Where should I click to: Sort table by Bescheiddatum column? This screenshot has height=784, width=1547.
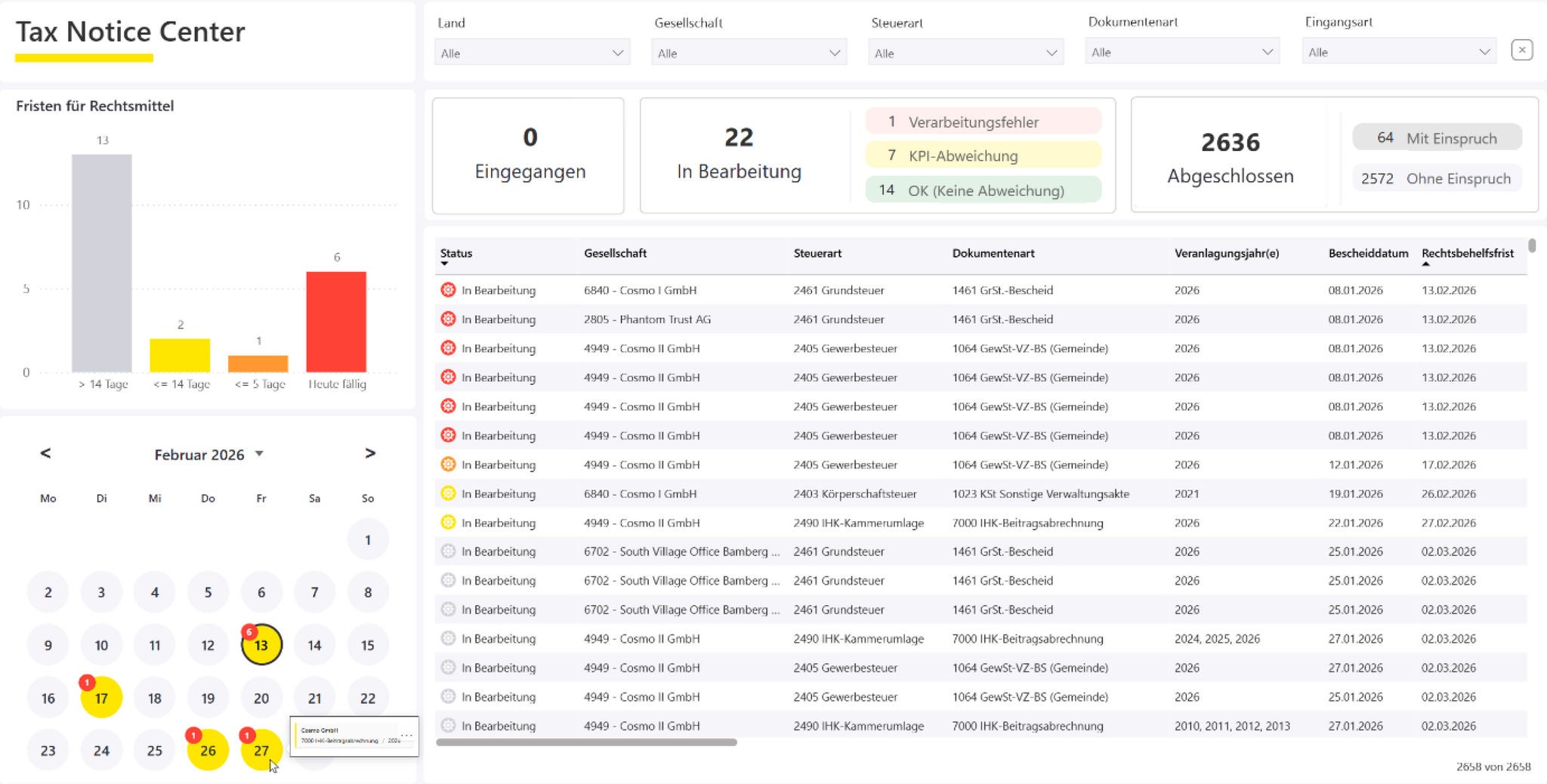pyautogui.click(x=1368, y=253)
